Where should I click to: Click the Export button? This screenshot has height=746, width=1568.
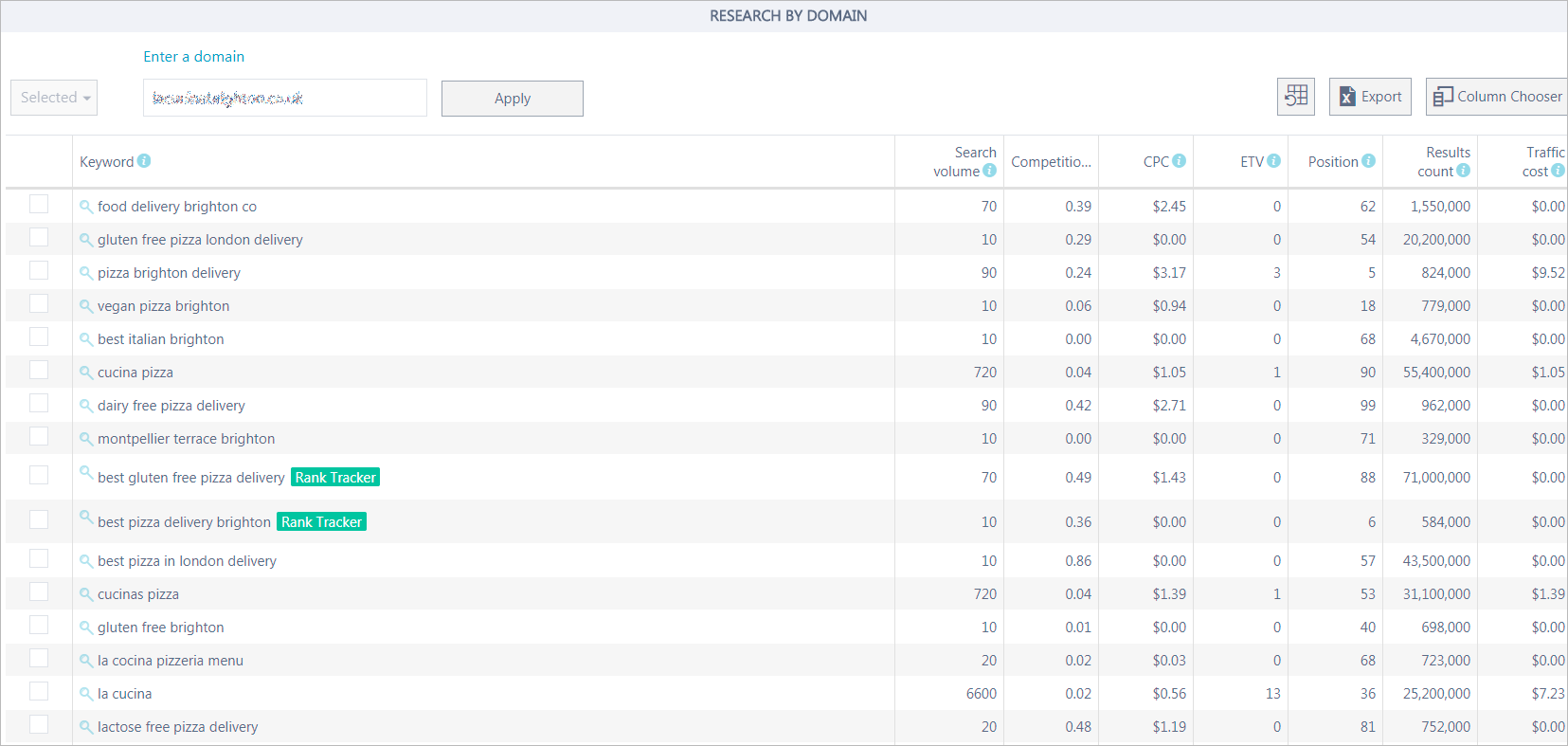1370,97
